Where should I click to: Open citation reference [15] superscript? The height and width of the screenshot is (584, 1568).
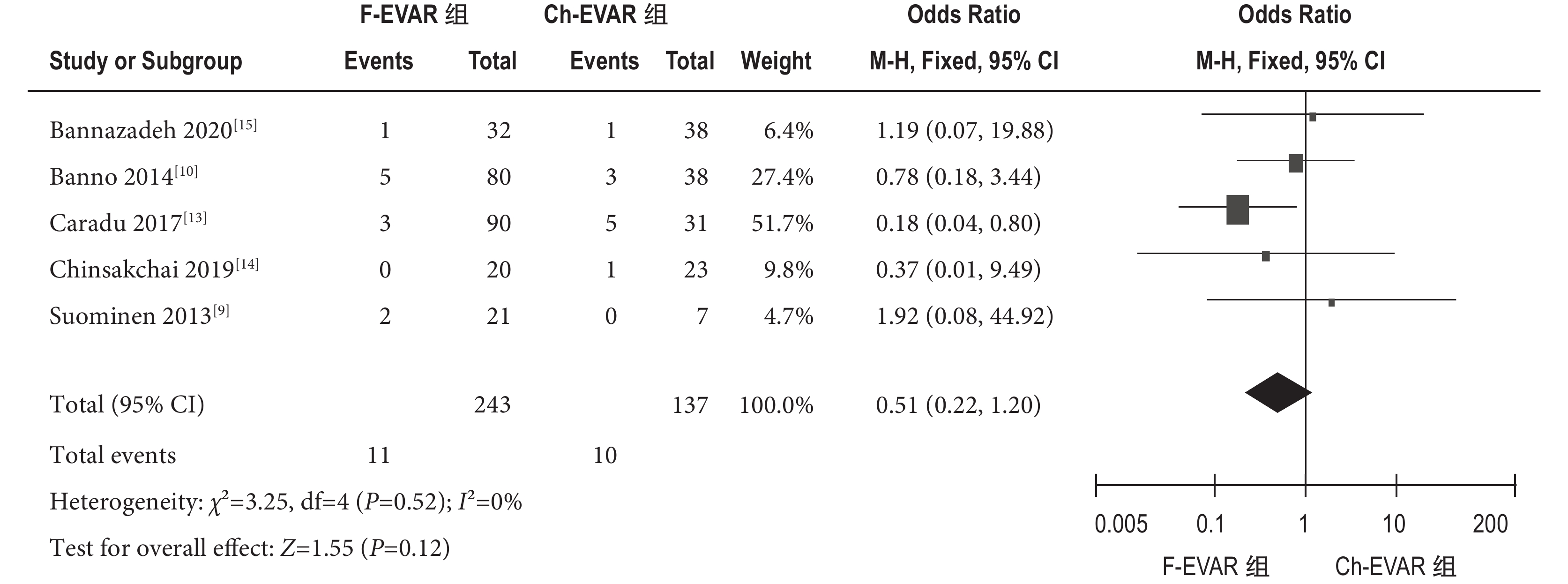245,125
